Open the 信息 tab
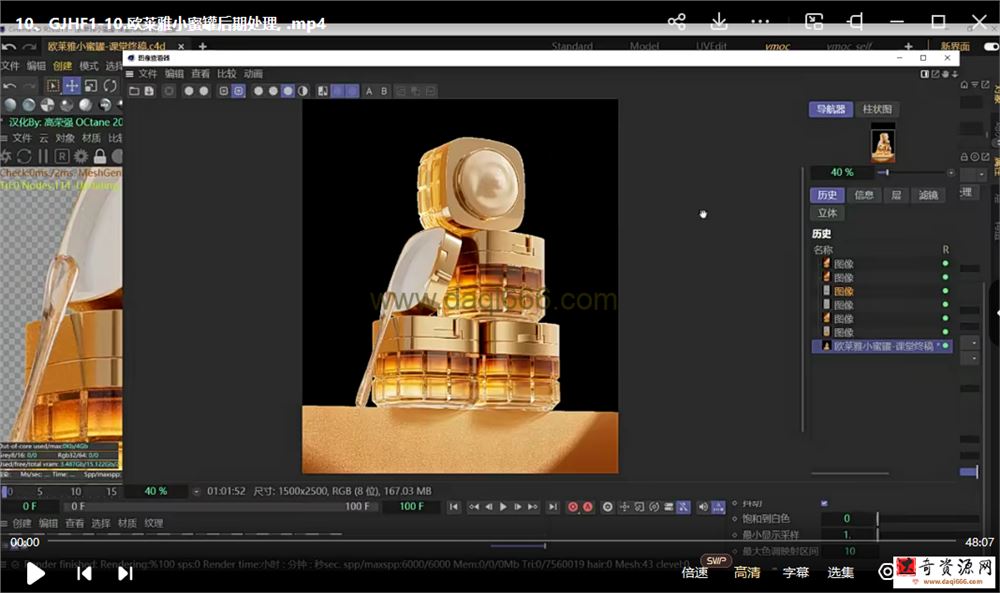Viewport: 1000px width, 593px height. tap(864, 195)
